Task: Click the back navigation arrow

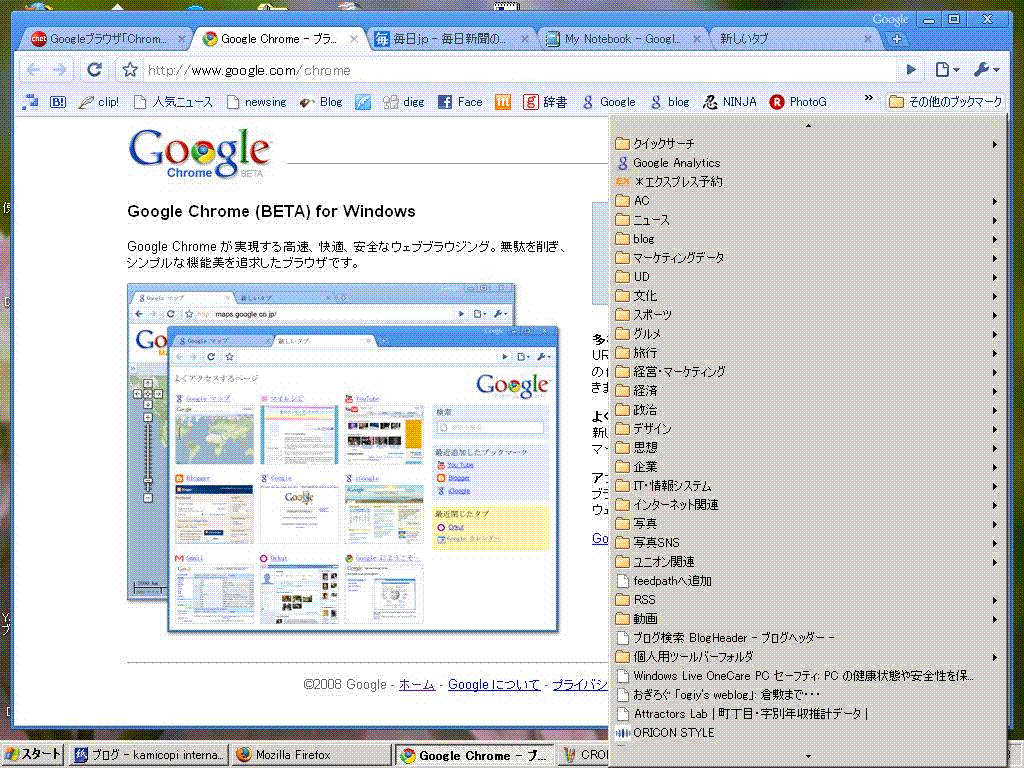Action: point(33,70)
